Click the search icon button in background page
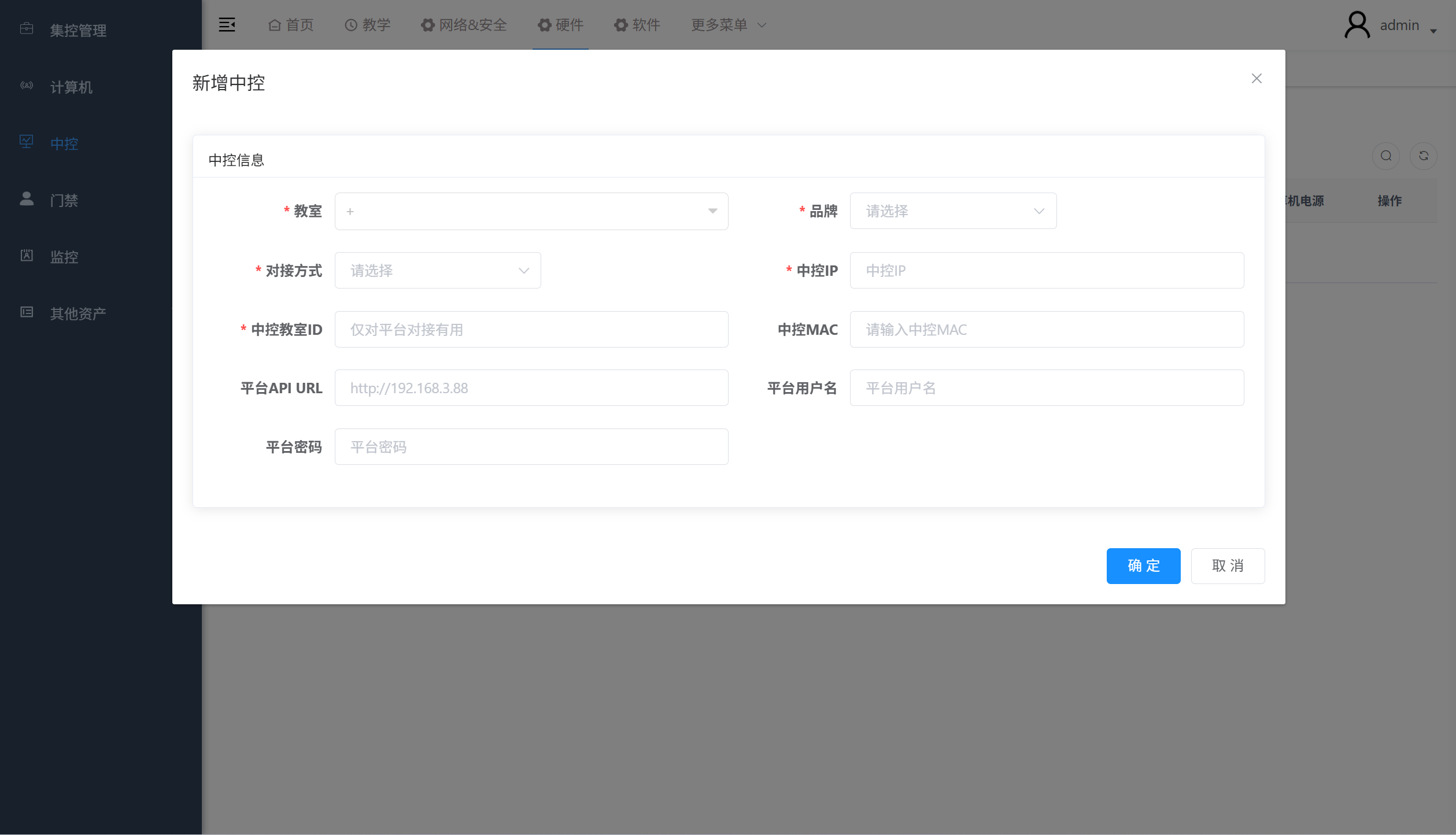 (1386, 156)
